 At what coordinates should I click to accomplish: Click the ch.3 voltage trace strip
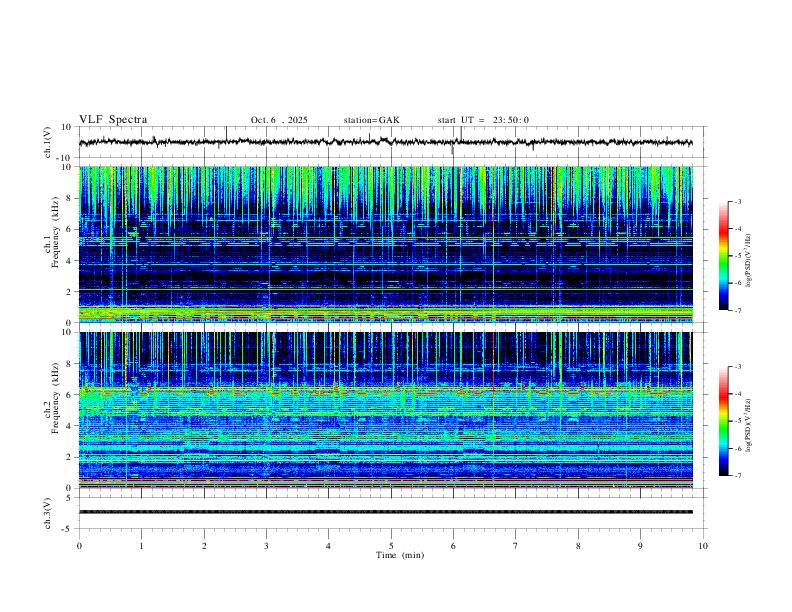(x=386, y=512)
